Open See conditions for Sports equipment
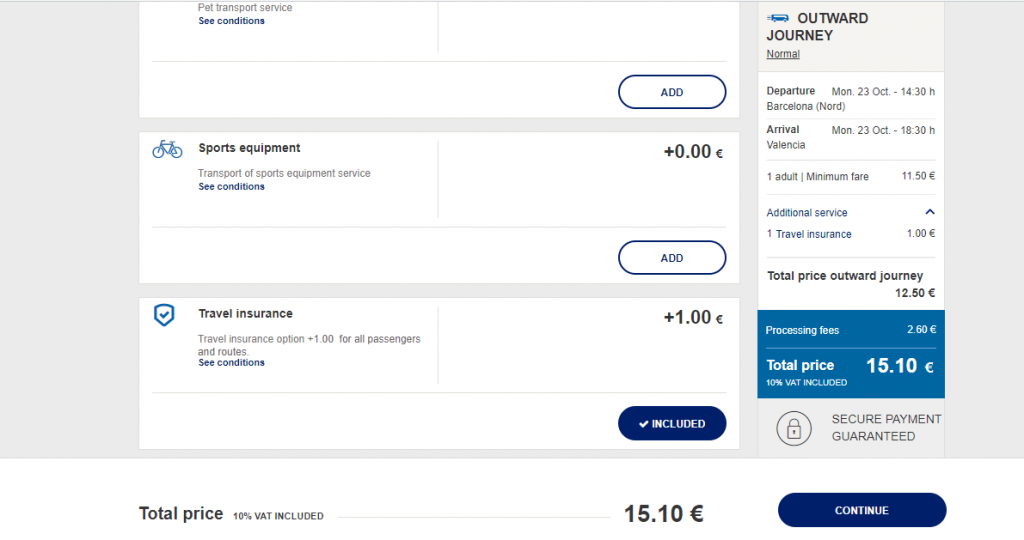1024x540 pixels. [231, 187]
